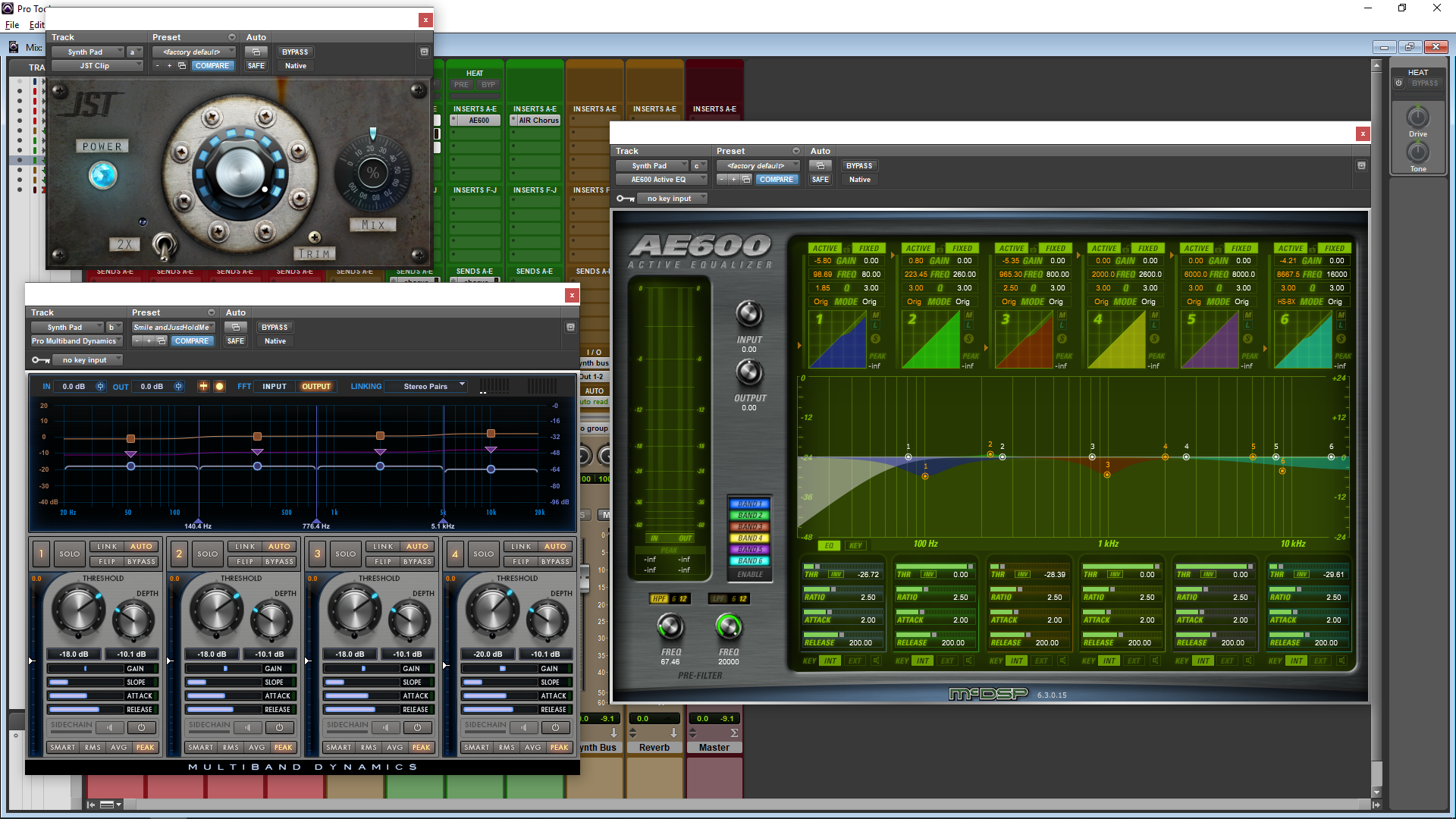Toggle LINK on Multiband Dynamics band 4
The image size is (1456, 819).
point(521,547)
